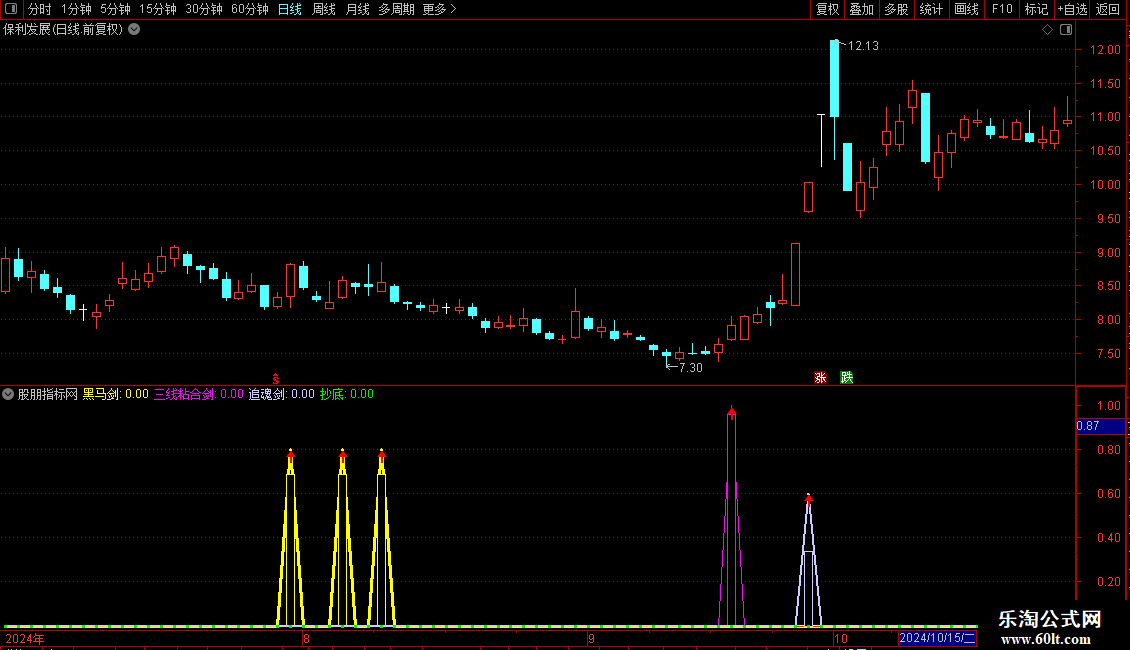Click the magenta 三线粘合剑 signal peak
1130x650 pixels.
click(731, 412)
